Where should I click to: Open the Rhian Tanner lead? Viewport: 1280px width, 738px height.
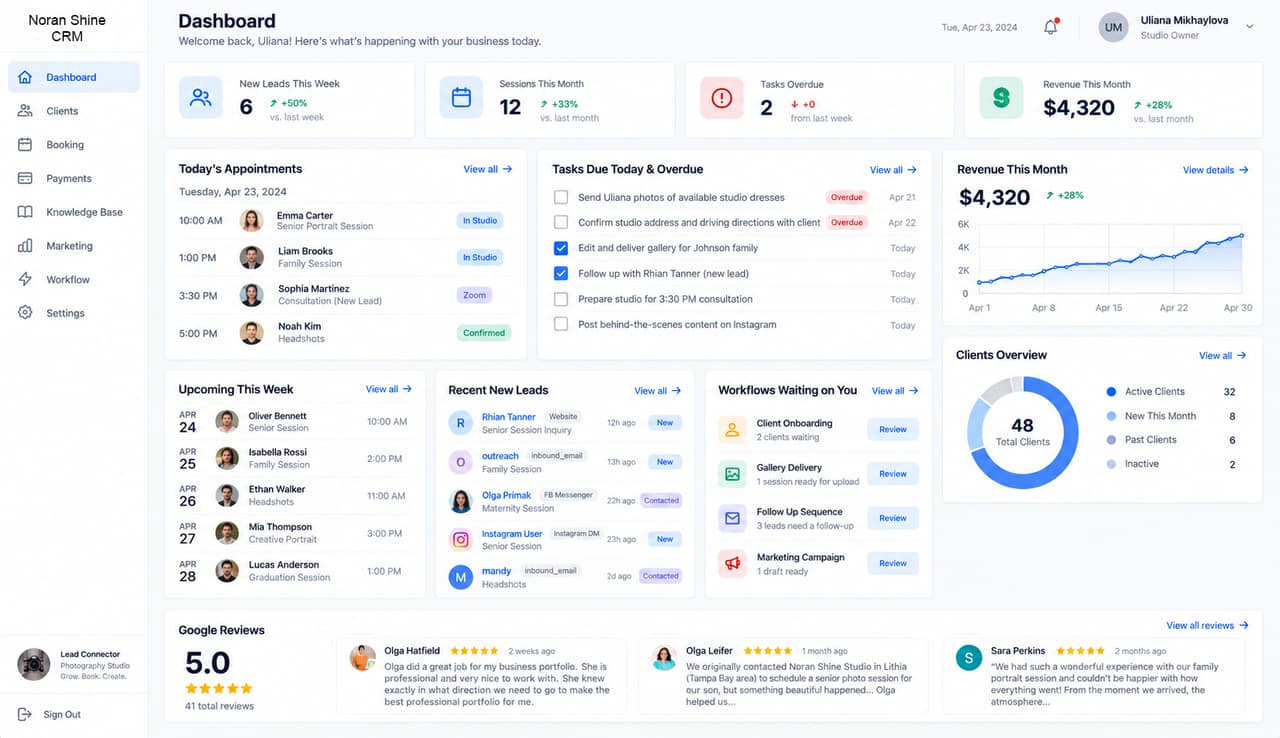(x=509, y=417)
